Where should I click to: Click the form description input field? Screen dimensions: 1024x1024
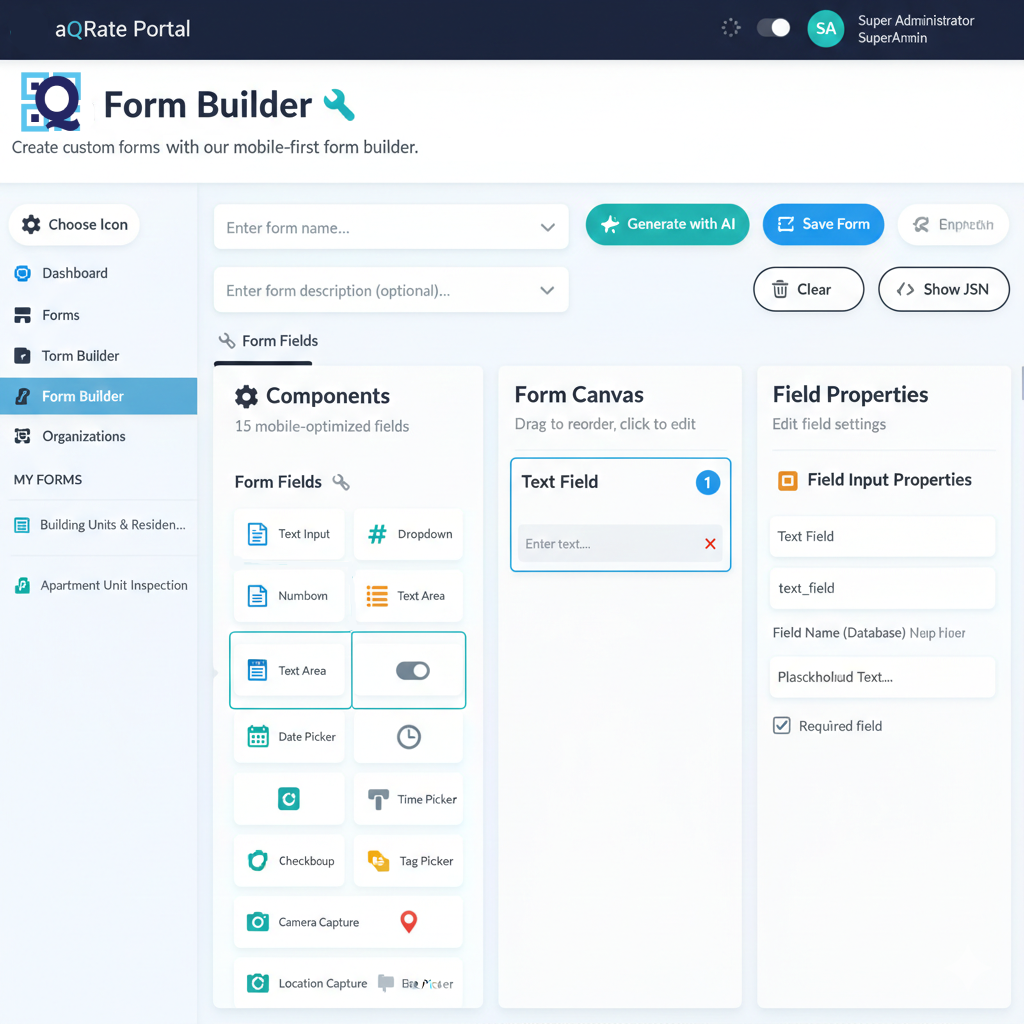coord(391,290)
